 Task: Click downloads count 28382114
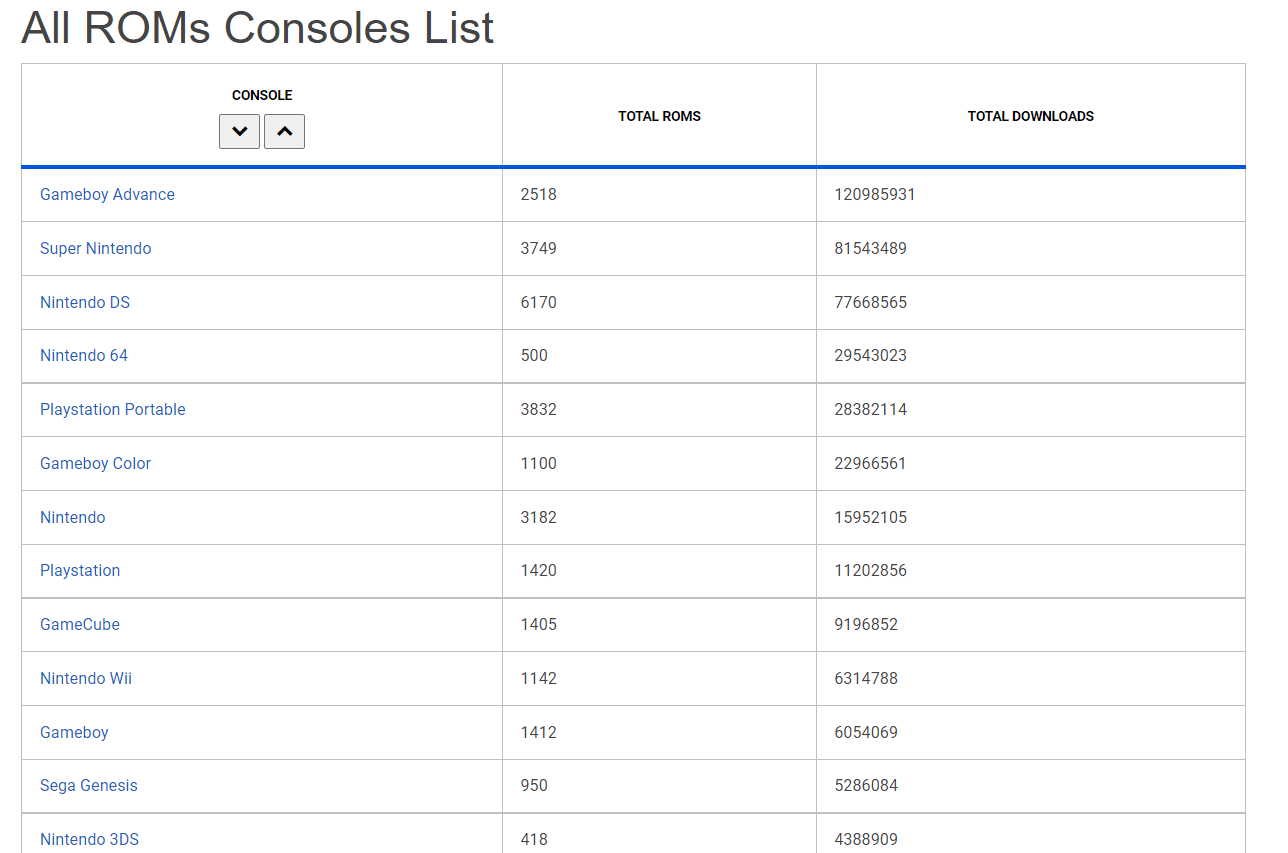tap(871, 409)
